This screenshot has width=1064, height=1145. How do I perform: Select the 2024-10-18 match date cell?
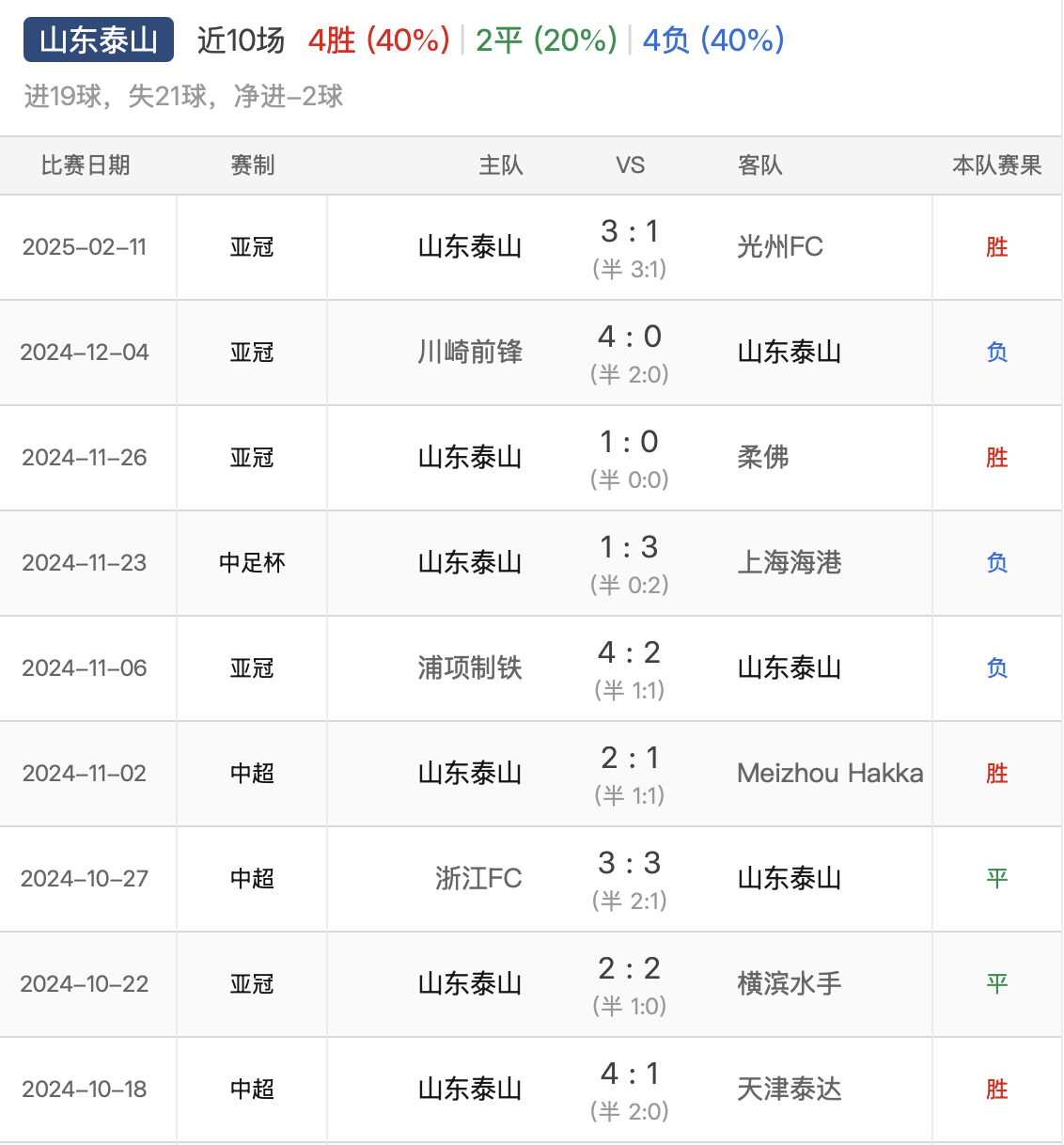85,1090
